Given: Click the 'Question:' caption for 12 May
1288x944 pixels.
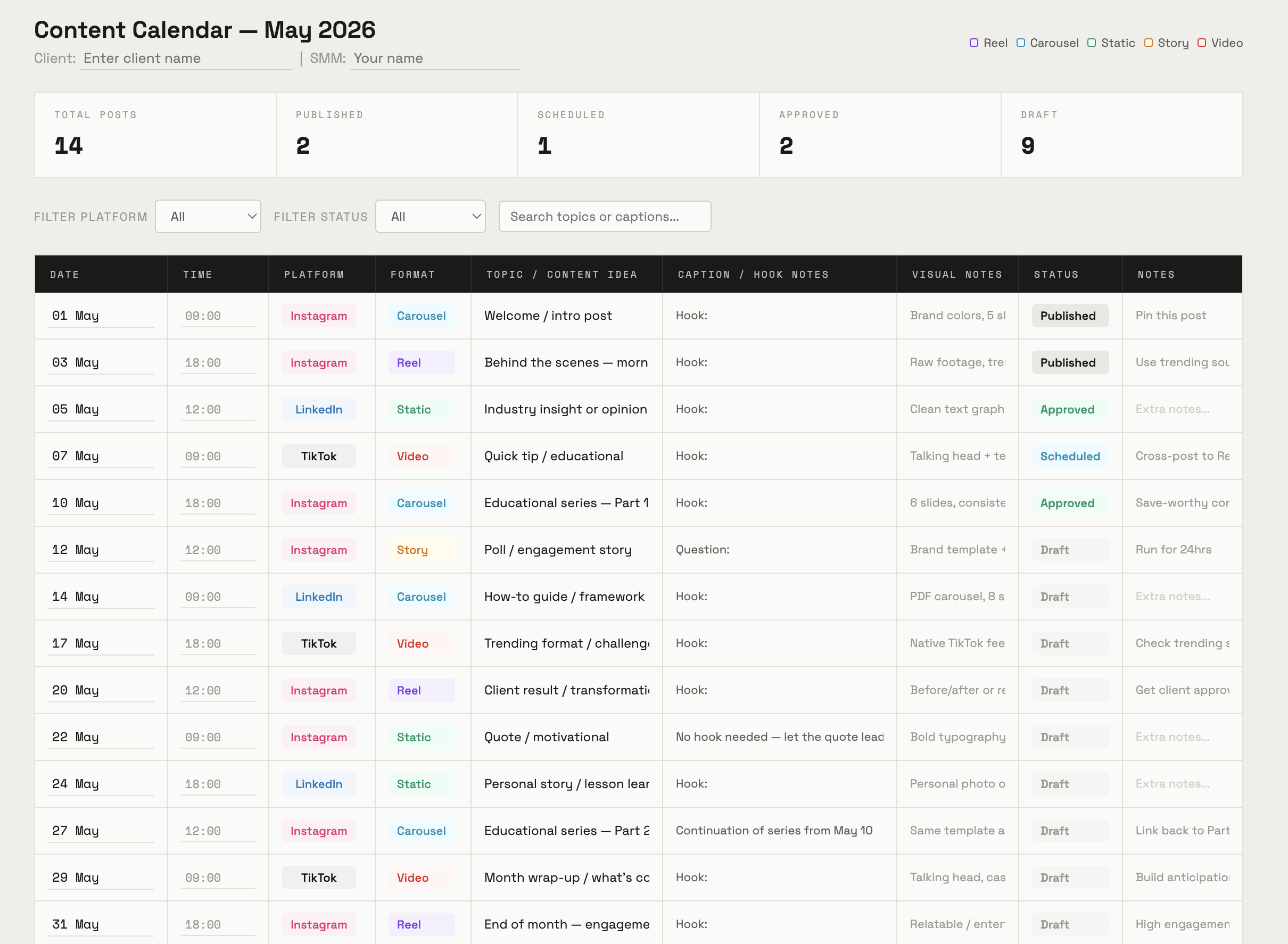Looking at the screenshot, I should coord(779,550).
